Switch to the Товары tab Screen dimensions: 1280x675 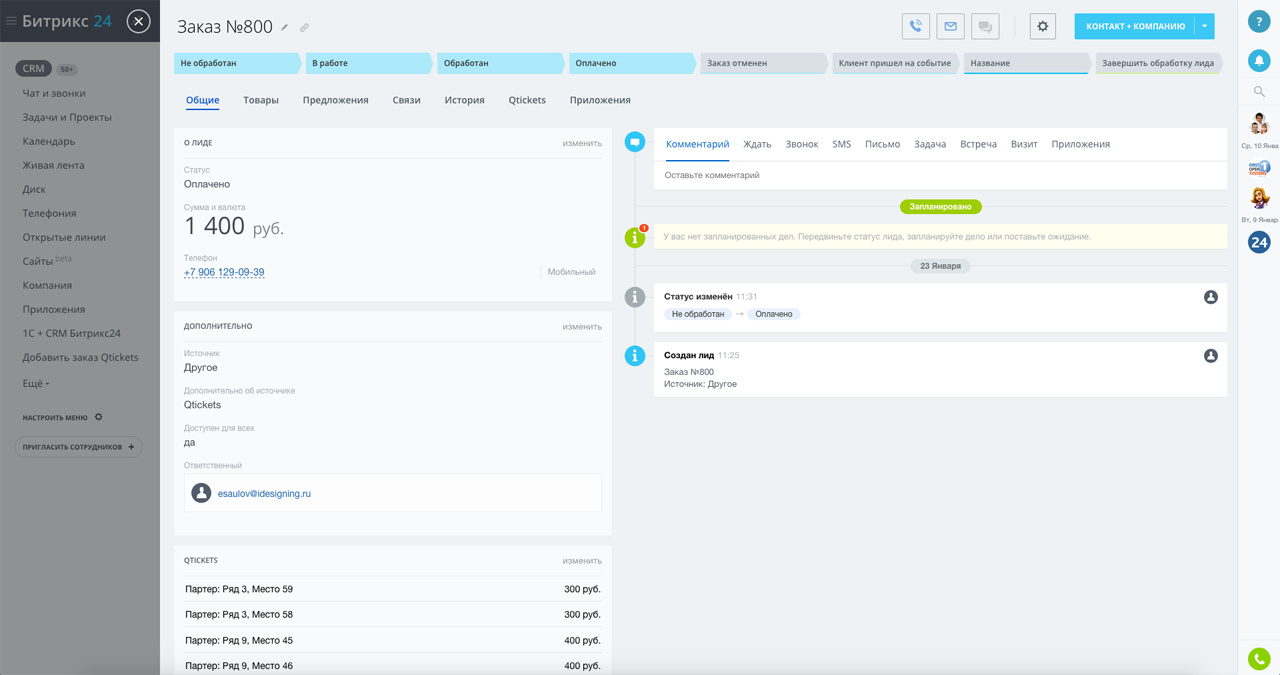pyautogui.click(x=261, y=100)
